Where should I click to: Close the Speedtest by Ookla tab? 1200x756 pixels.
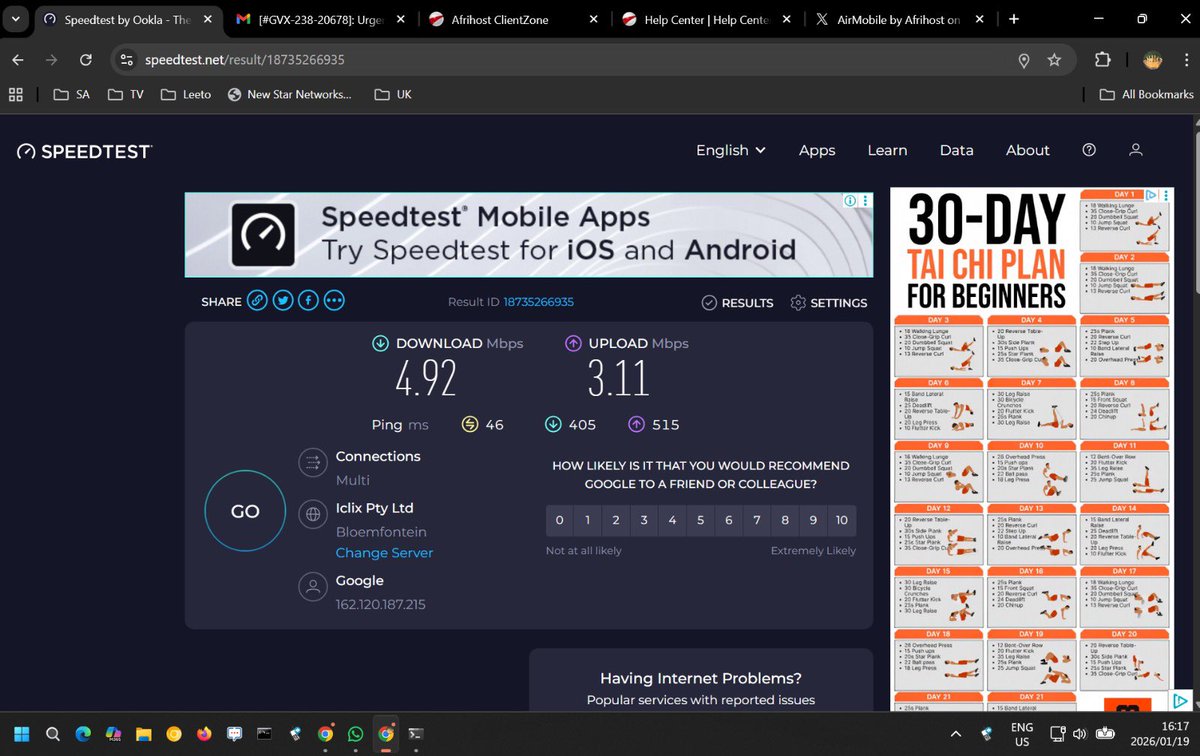pos(206,19)
